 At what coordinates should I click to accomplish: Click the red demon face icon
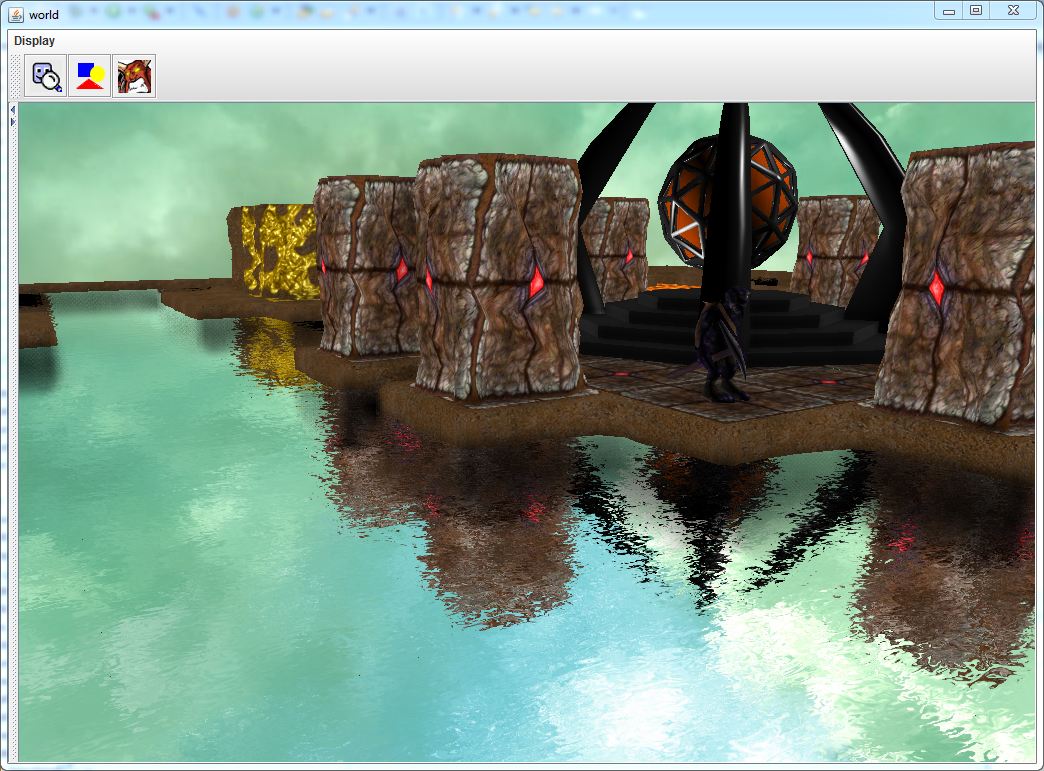134,77
